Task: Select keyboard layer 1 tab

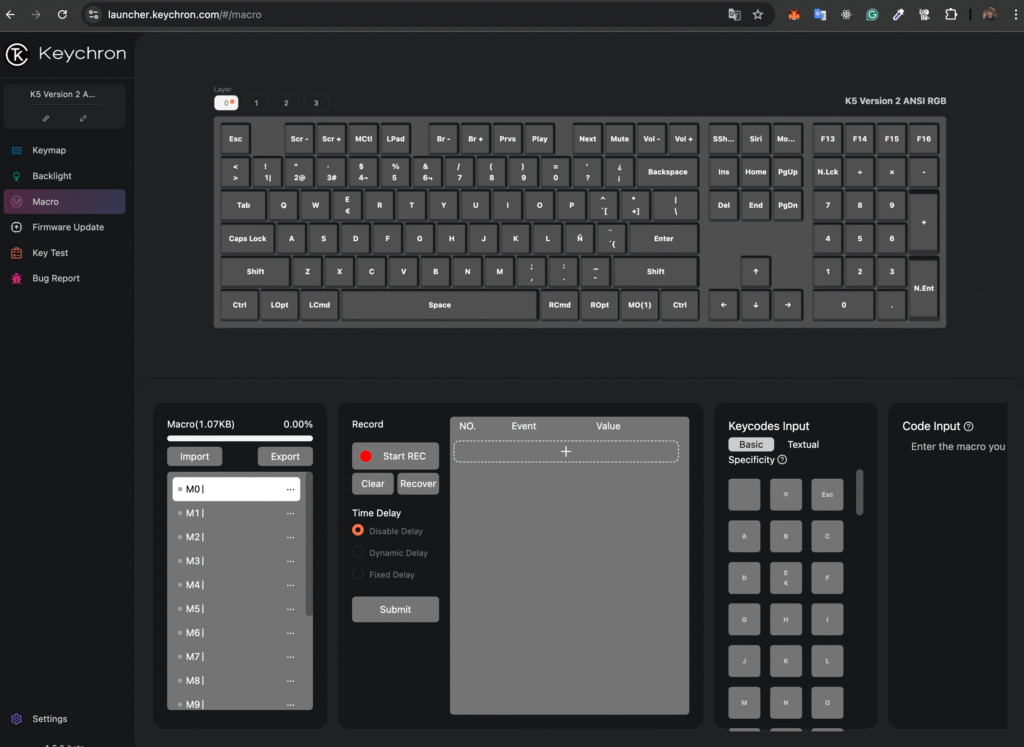Action: (256, 103)
